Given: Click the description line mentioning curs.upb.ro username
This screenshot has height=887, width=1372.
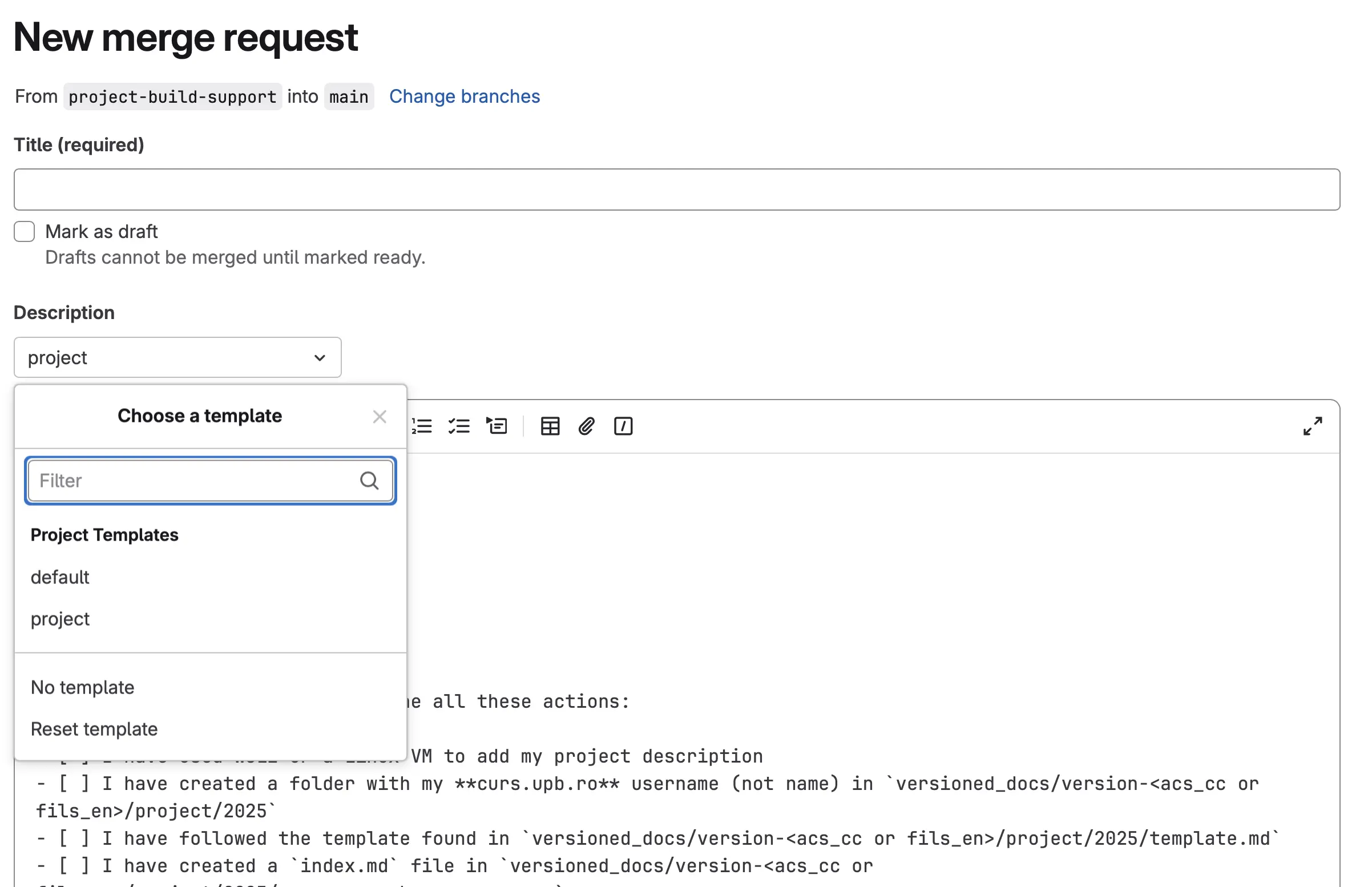Looking at the screenshot, I should 648,798.
